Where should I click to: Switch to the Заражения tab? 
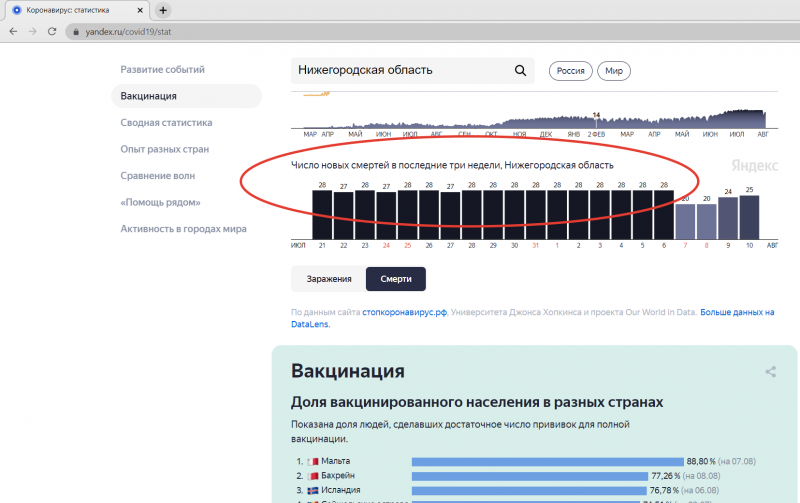click(x=329, y=279)
